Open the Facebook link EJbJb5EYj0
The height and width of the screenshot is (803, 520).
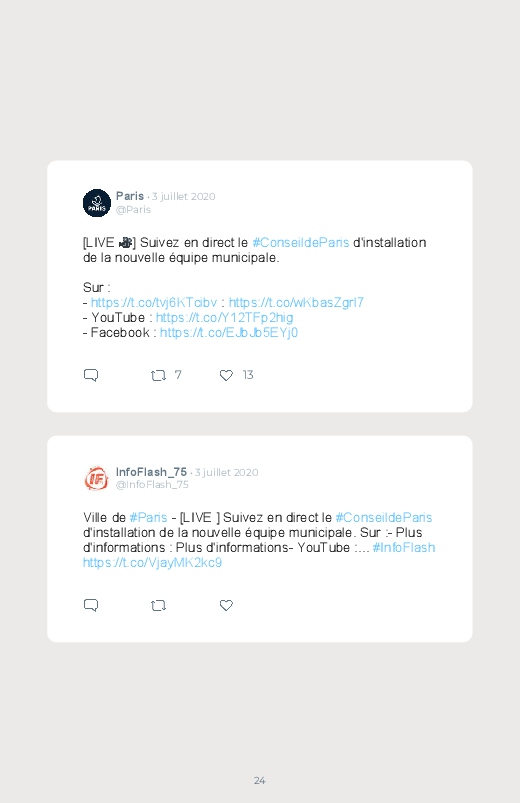pyautogui.click(x=228, y=332)
